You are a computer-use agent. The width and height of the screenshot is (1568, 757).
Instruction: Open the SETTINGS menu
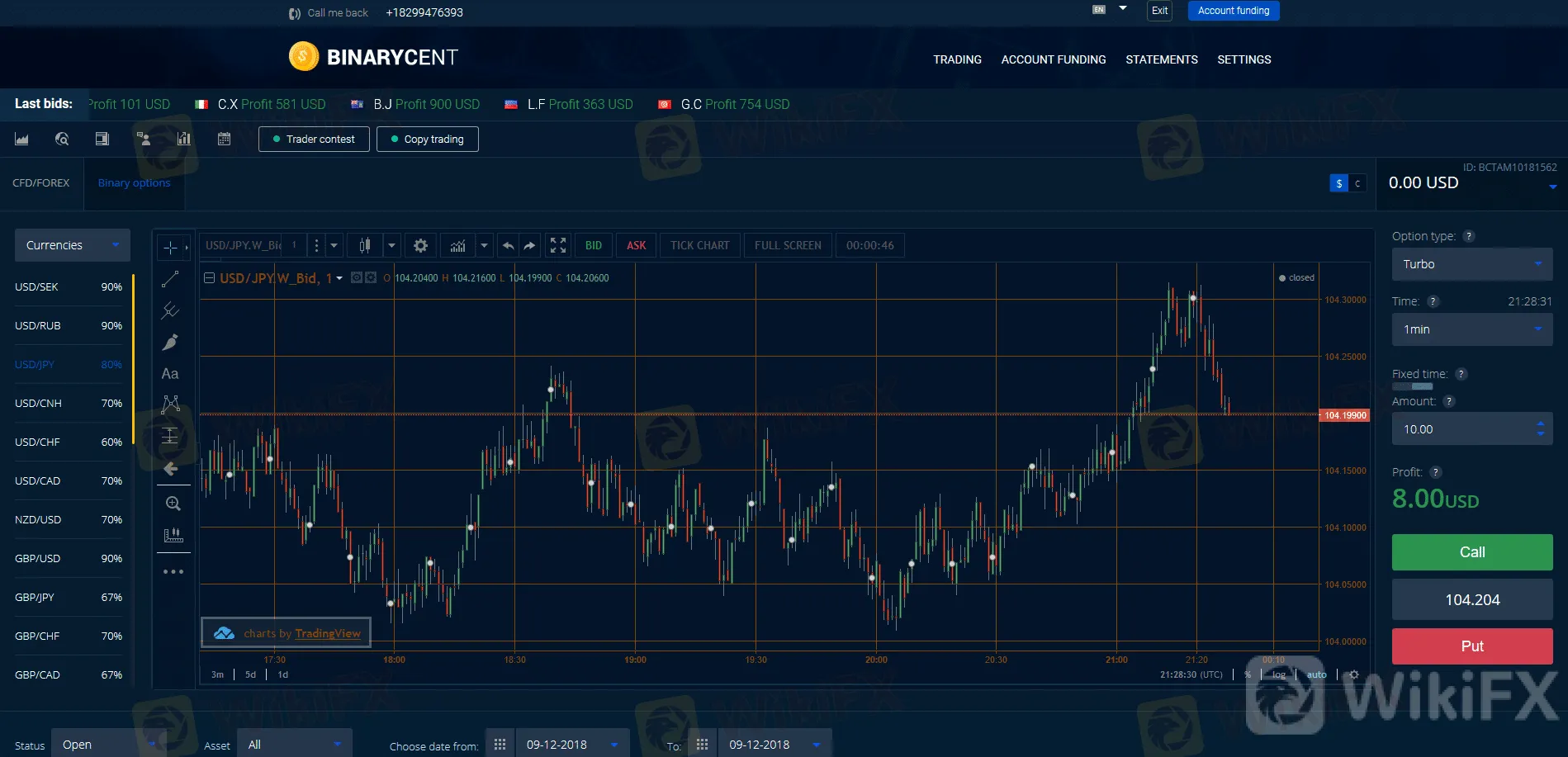1244,59
